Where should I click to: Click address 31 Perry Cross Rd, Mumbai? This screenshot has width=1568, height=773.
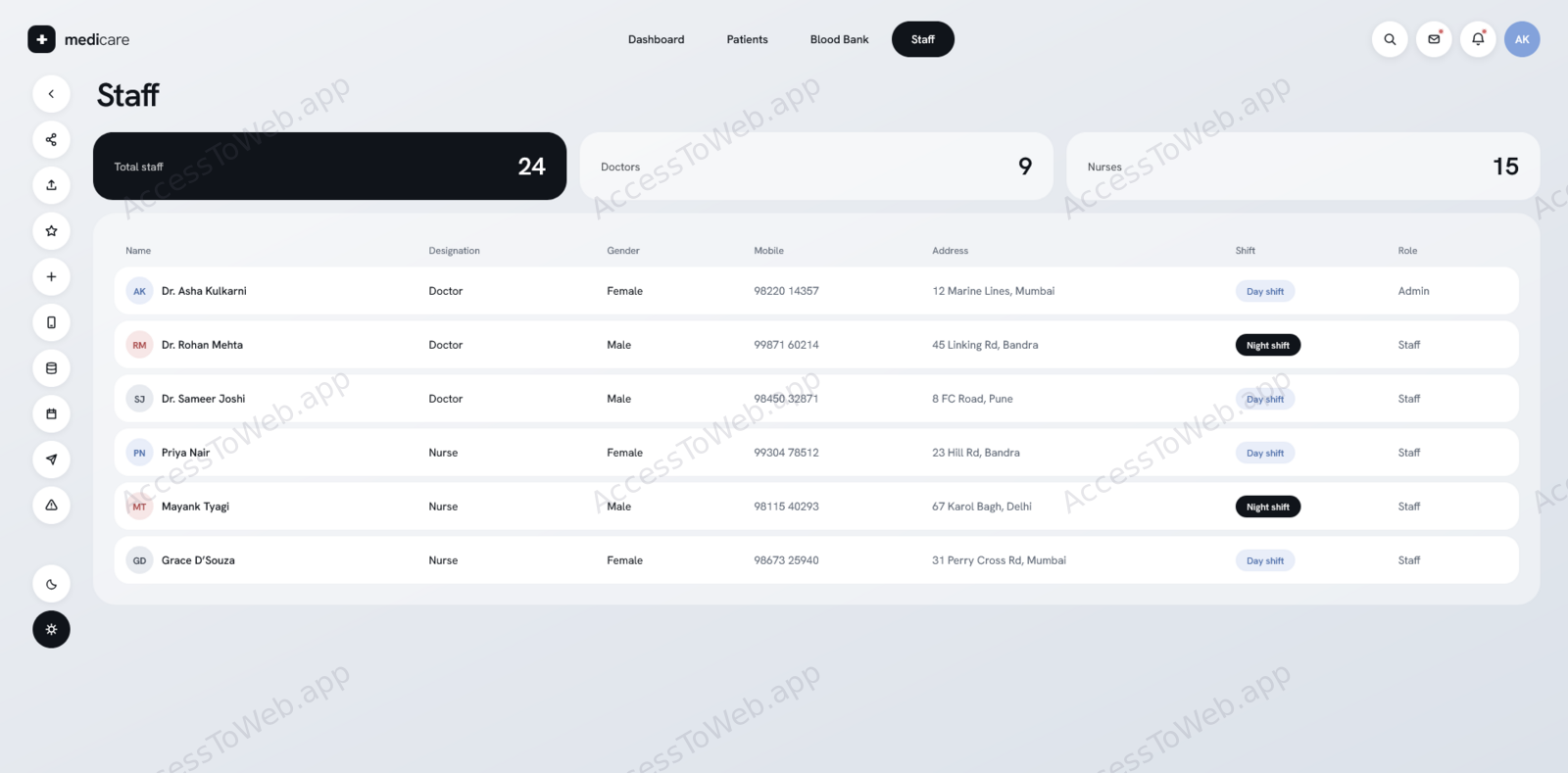[x=999, y=560]
